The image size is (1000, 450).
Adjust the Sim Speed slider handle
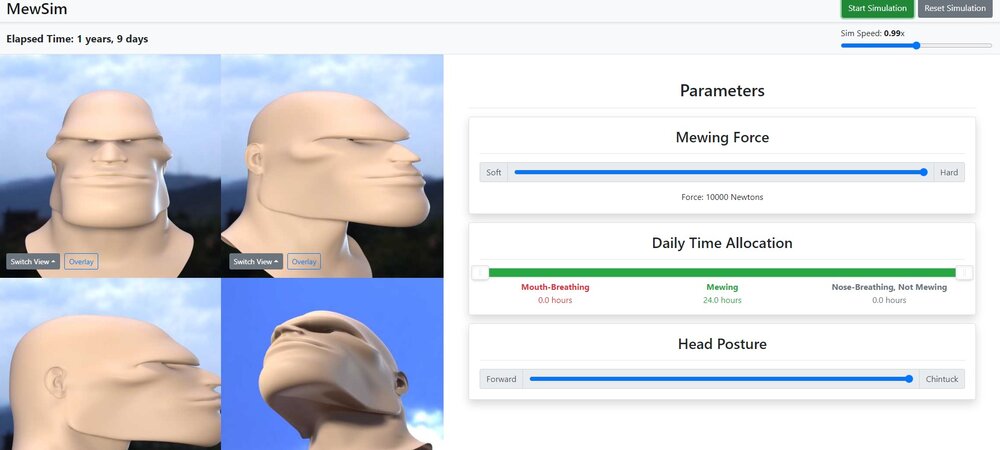click(916, 45)
